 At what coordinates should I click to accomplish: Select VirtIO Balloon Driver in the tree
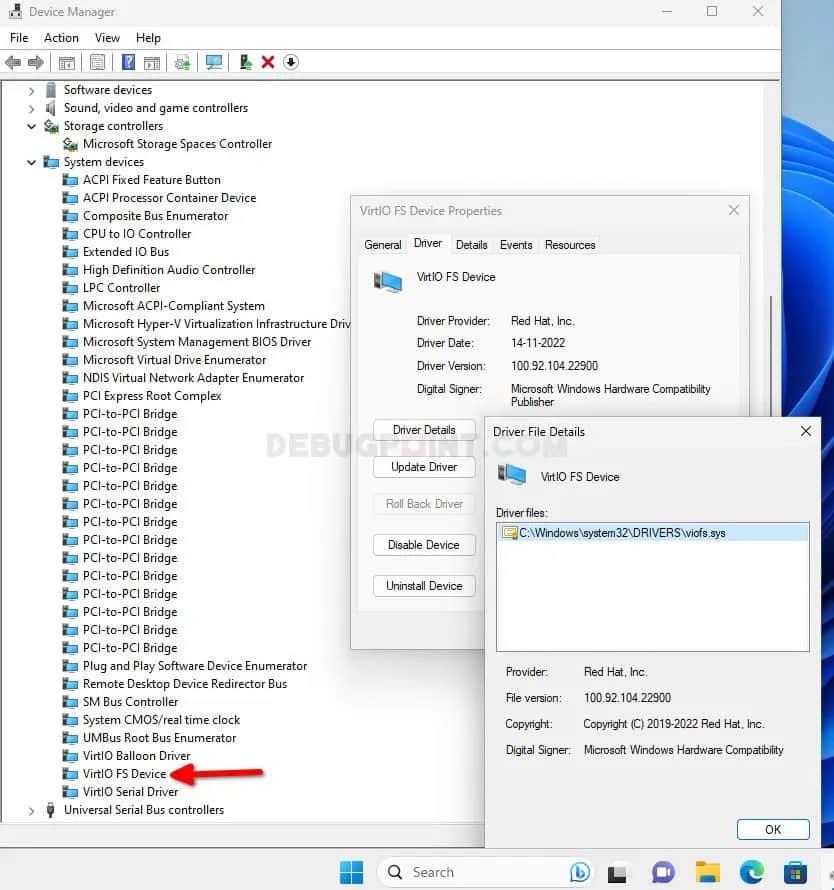click(136, 756)
